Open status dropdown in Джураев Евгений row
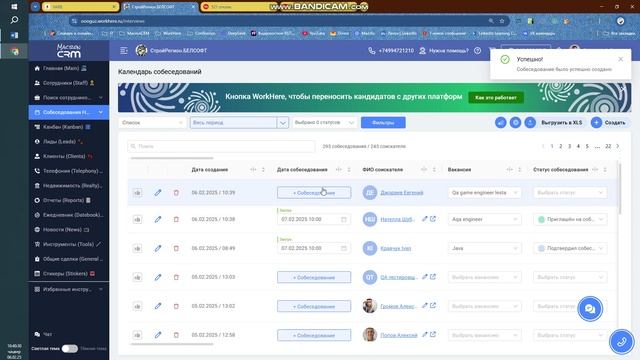The image size is (640, 360). (x=570, y=193)
